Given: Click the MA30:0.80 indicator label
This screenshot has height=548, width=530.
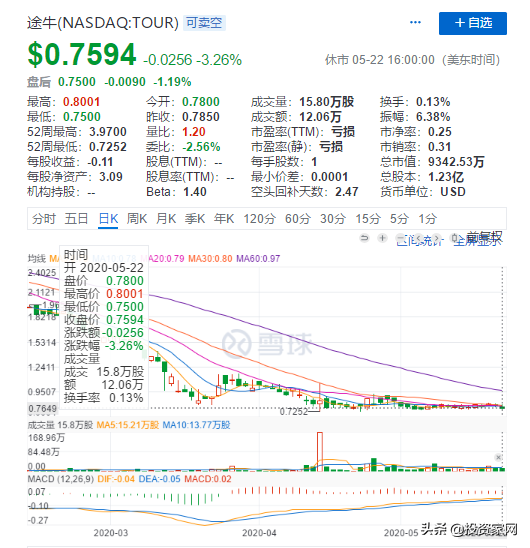Looking at the screenshot, I should pyautogui.click(x=210, y=259).
